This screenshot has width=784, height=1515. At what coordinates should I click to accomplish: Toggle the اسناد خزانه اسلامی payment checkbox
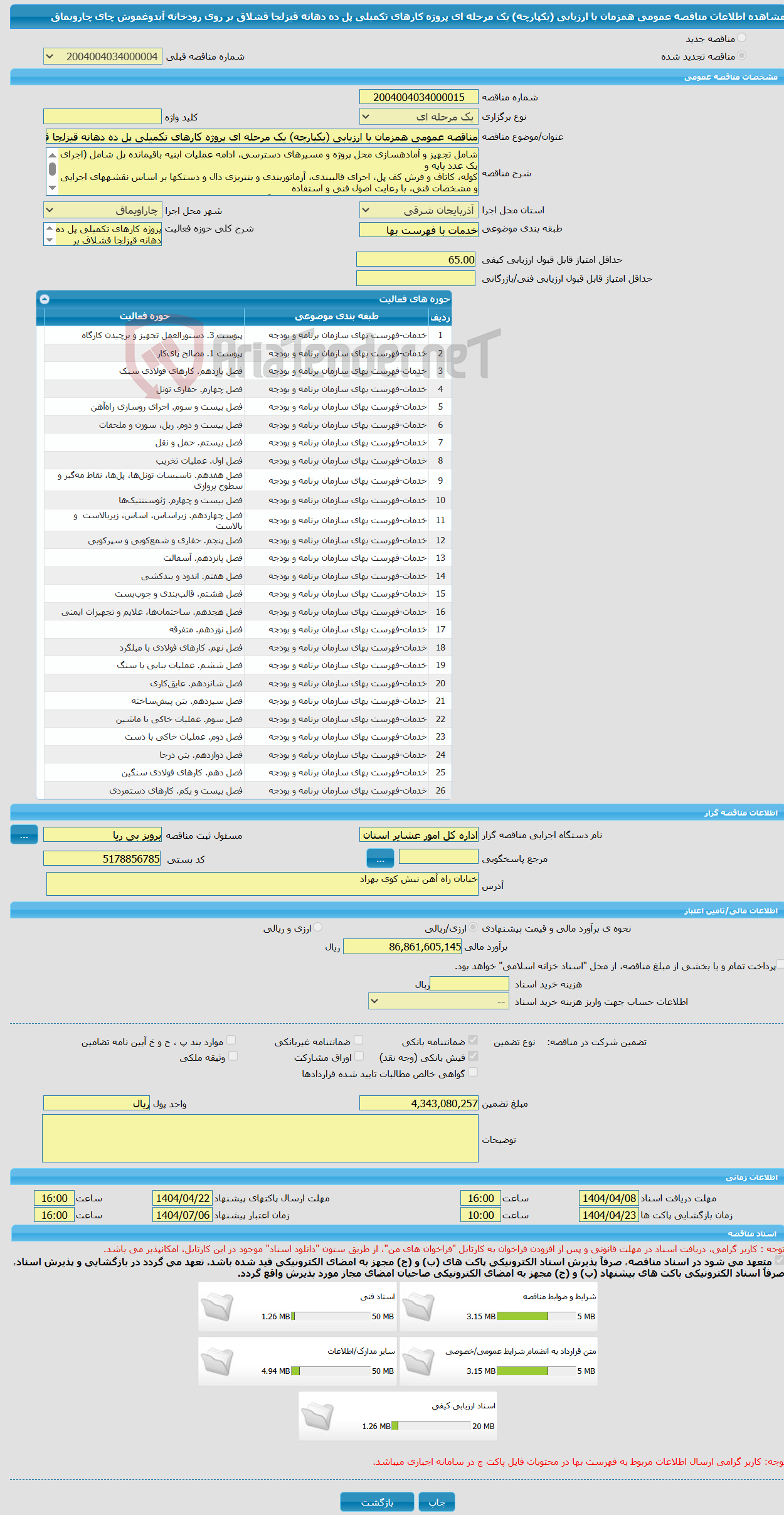(780, 964)
